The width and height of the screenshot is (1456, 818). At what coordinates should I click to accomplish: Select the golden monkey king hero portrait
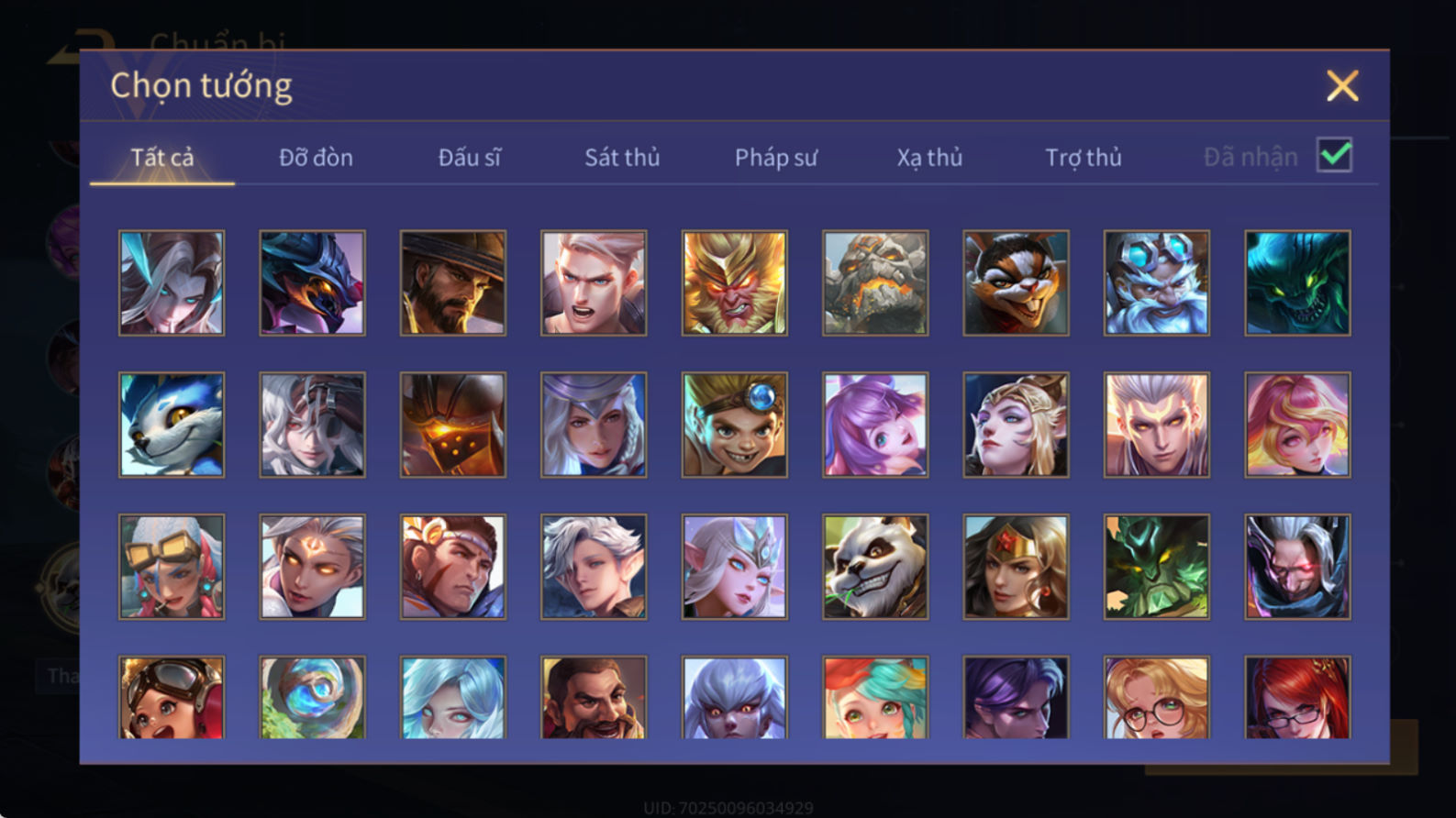pos(734,282)
